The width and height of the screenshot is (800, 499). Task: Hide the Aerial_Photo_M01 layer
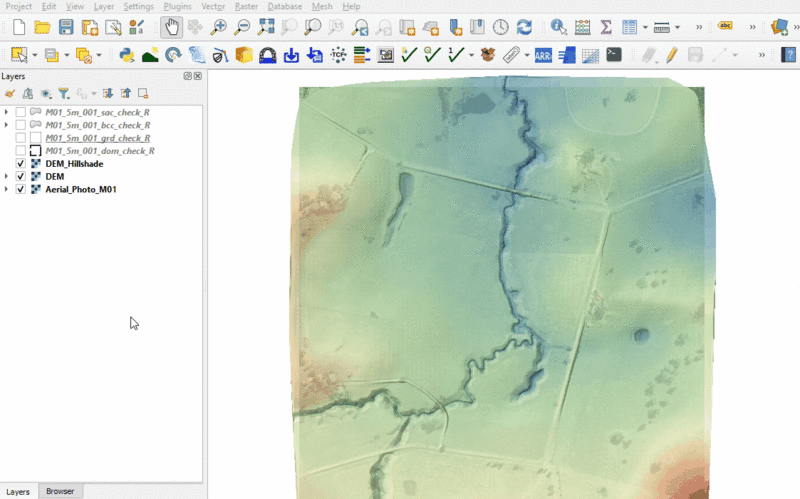[x=21, y=189]
